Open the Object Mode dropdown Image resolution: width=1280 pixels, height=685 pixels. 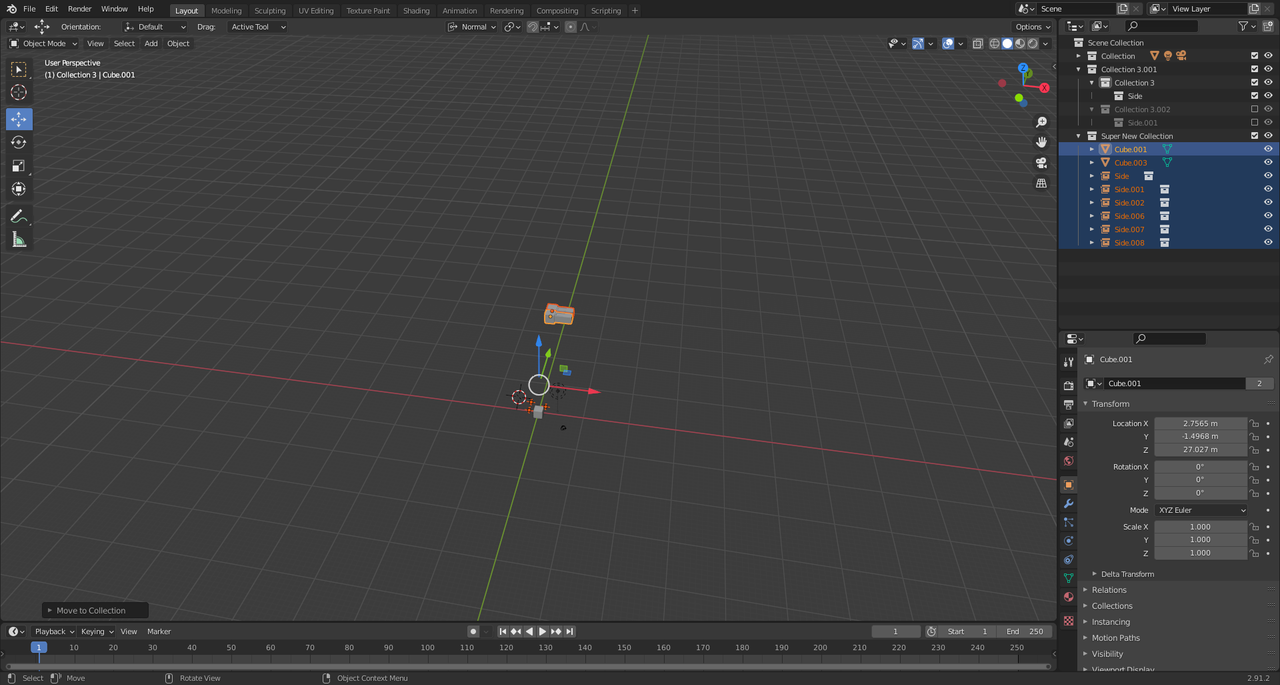click(x=43, y=43)
